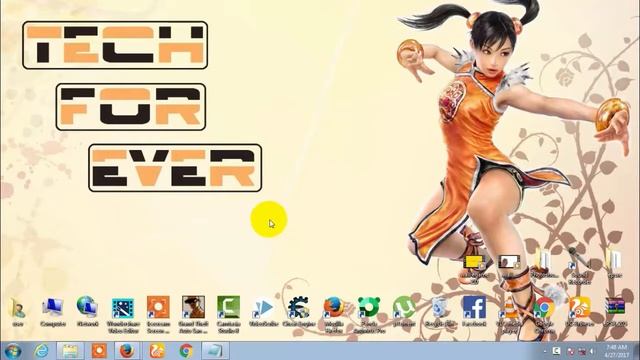Select the white video file thumbnail
This screenshot has height=360, width=640.
click(509, 266)
